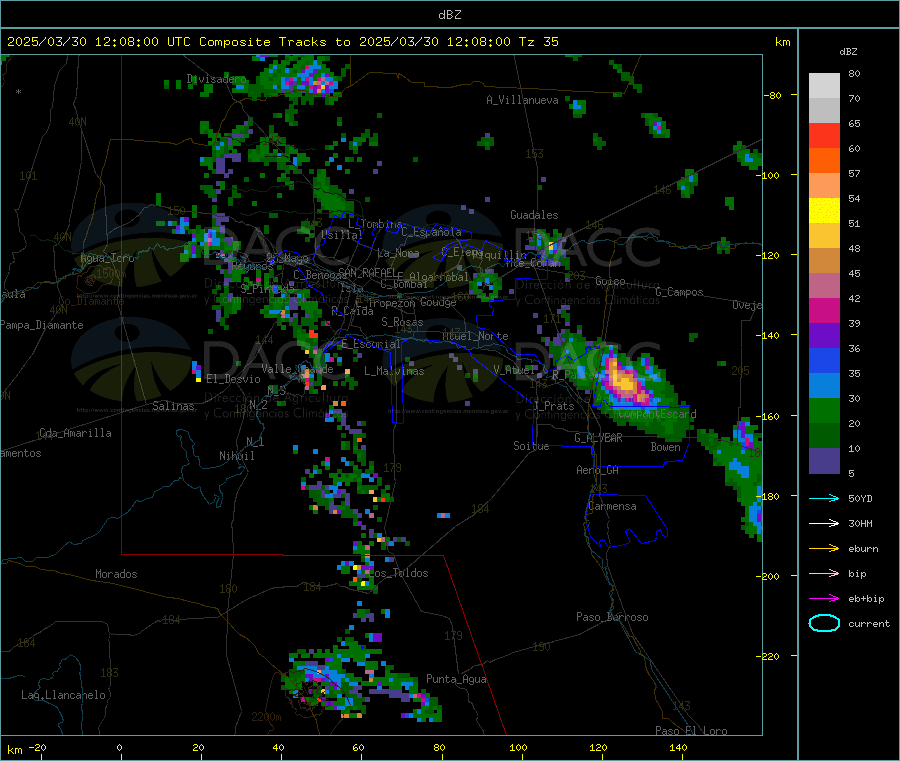
Task: Click the A_Villanueva location label
Action: click(522, 100)
